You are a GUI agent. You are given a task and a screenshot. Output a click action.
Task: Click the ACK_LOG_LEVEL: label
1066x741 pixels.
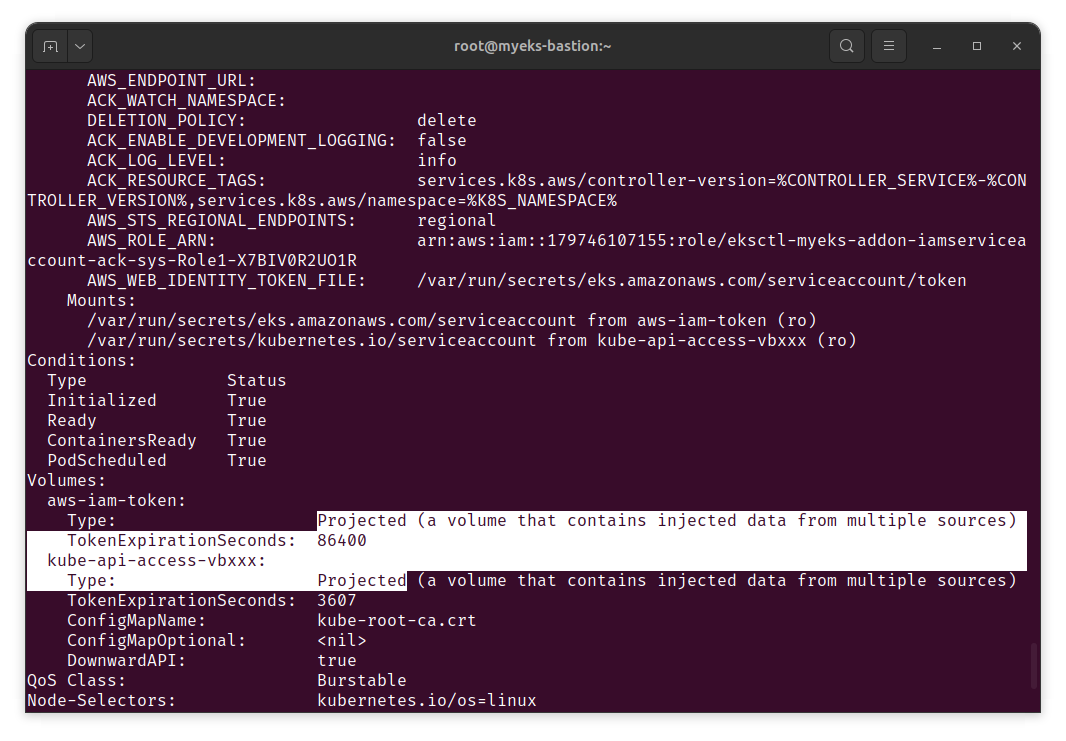click(156, 161)
